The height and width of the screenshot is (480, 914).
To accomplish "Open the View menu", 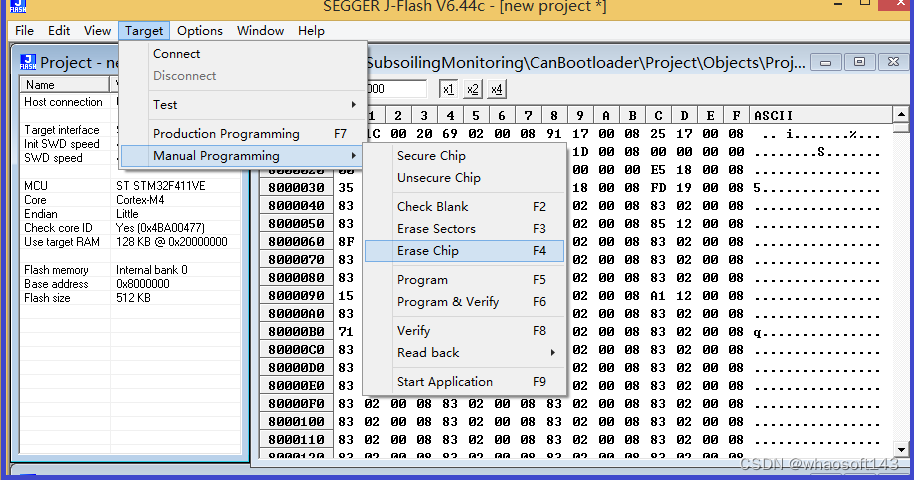I will point(97,30).
